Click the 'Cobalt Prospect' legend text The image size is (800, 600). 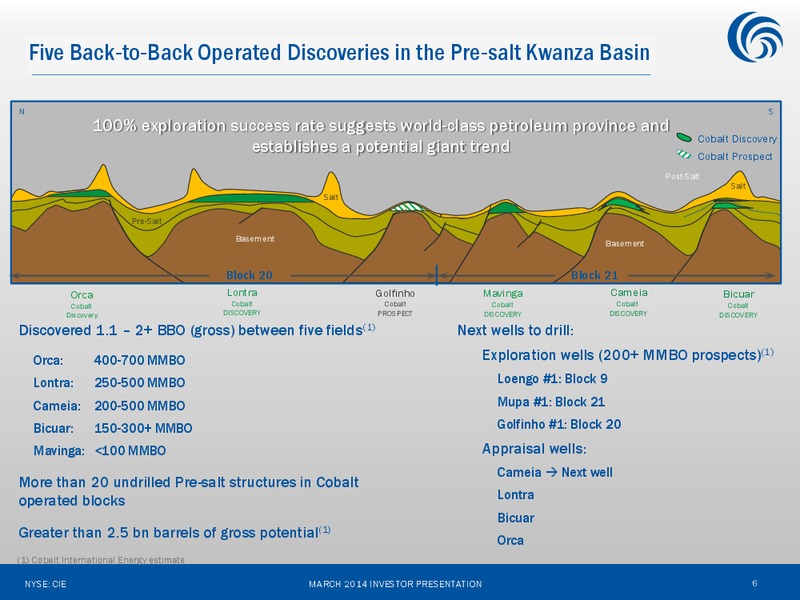point(735,156)
